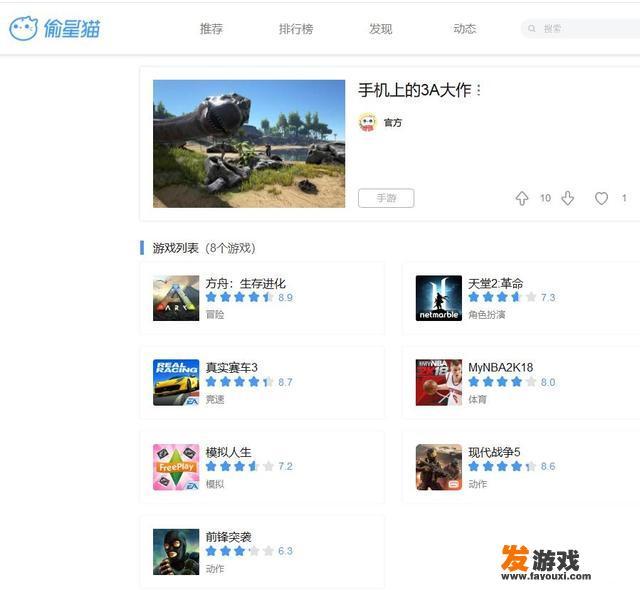Open 真实赛车3 game title
640x590 pixels.
(x=231, y=368)
